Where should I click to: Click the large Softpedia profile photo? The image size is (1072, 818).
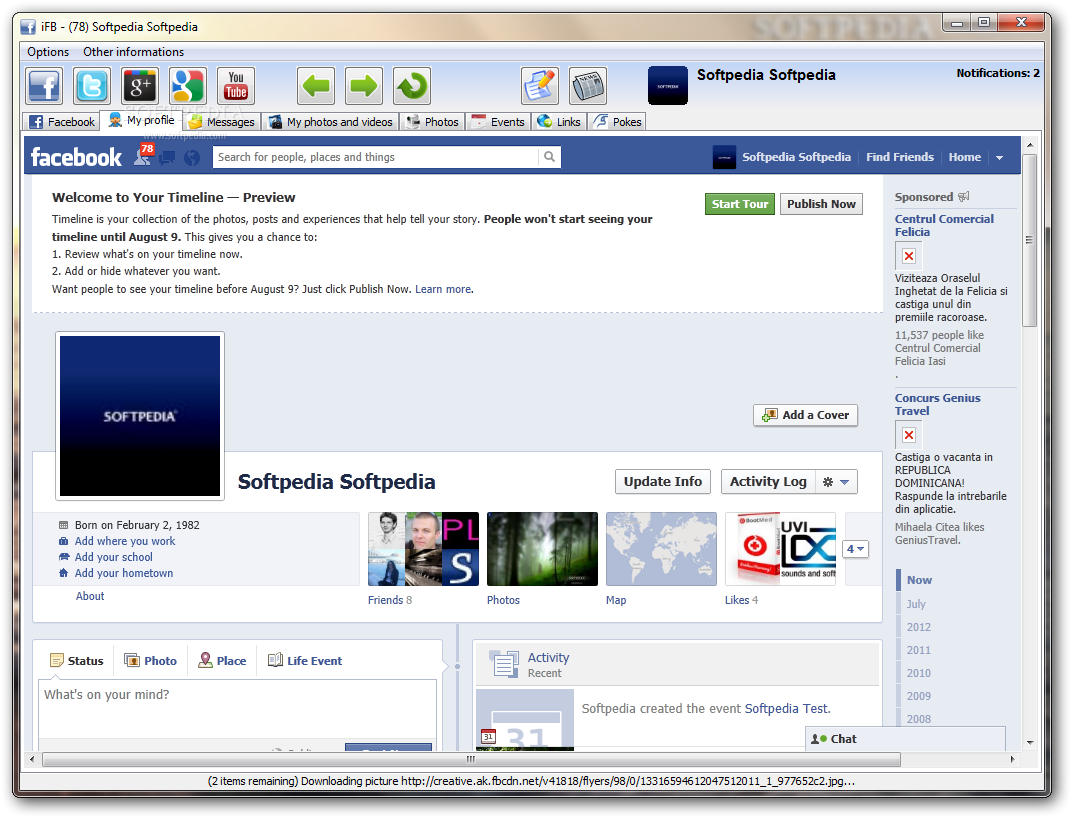pyautogui.click(x=140, y=416)
